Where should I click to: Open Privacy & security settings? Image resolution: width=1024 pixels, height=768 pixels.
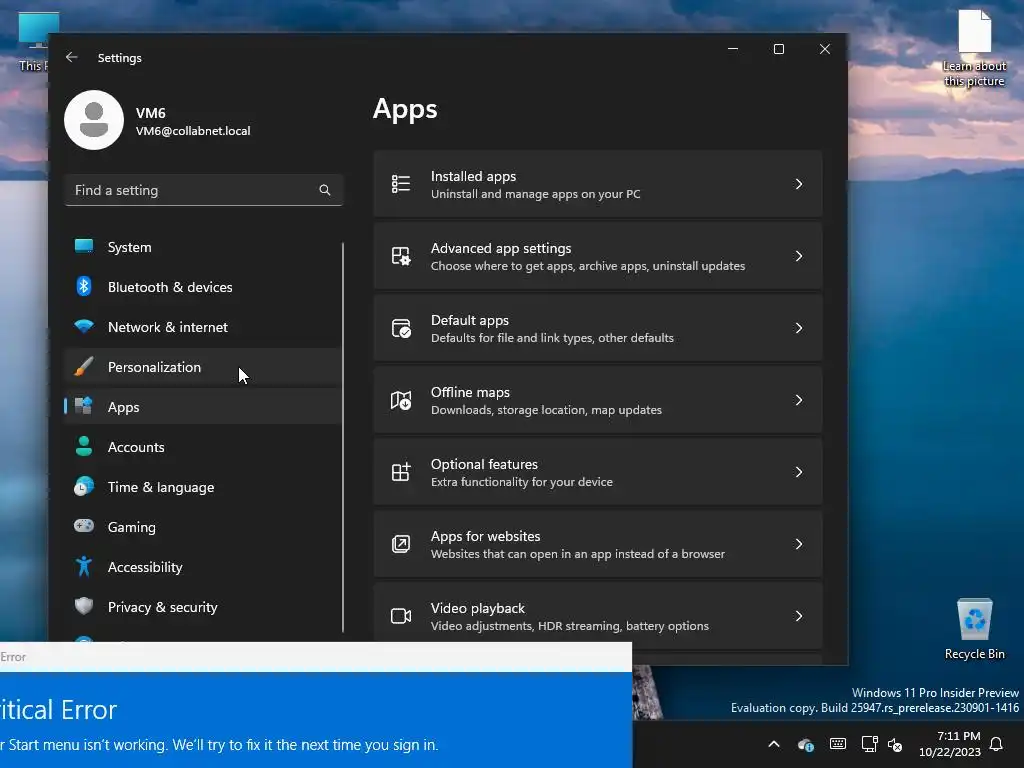202,607
